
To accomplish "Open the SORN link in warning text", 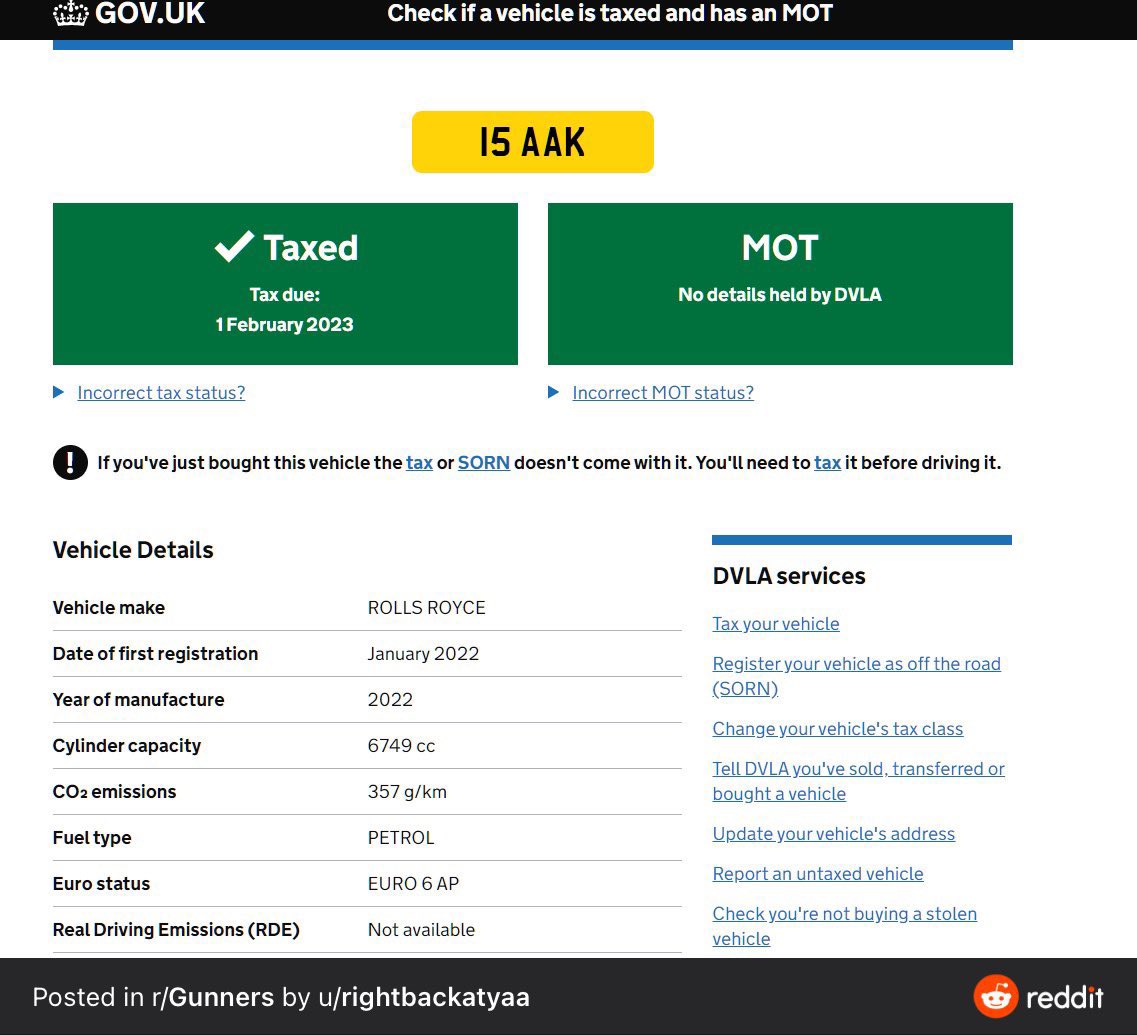I will 484,463.
